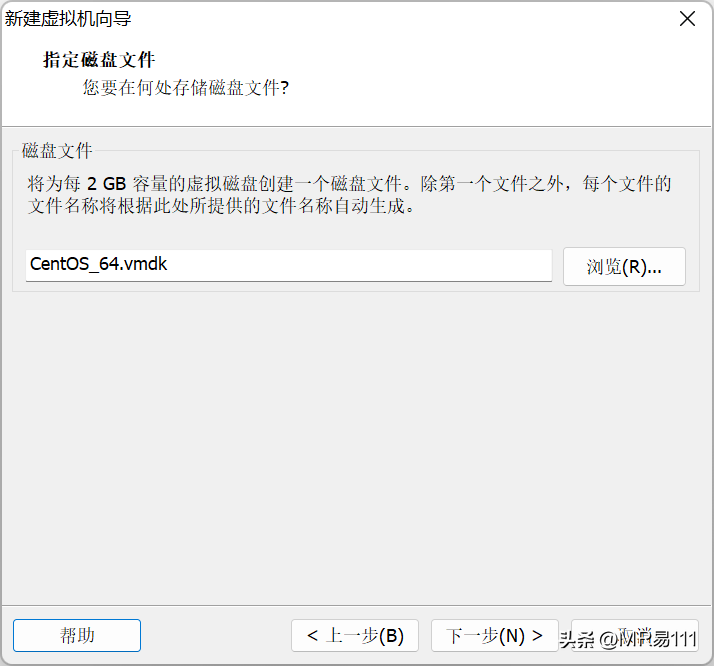Click the 浏览(R)... browse button
Screen dimensions: 714x666
click(624, 266)
